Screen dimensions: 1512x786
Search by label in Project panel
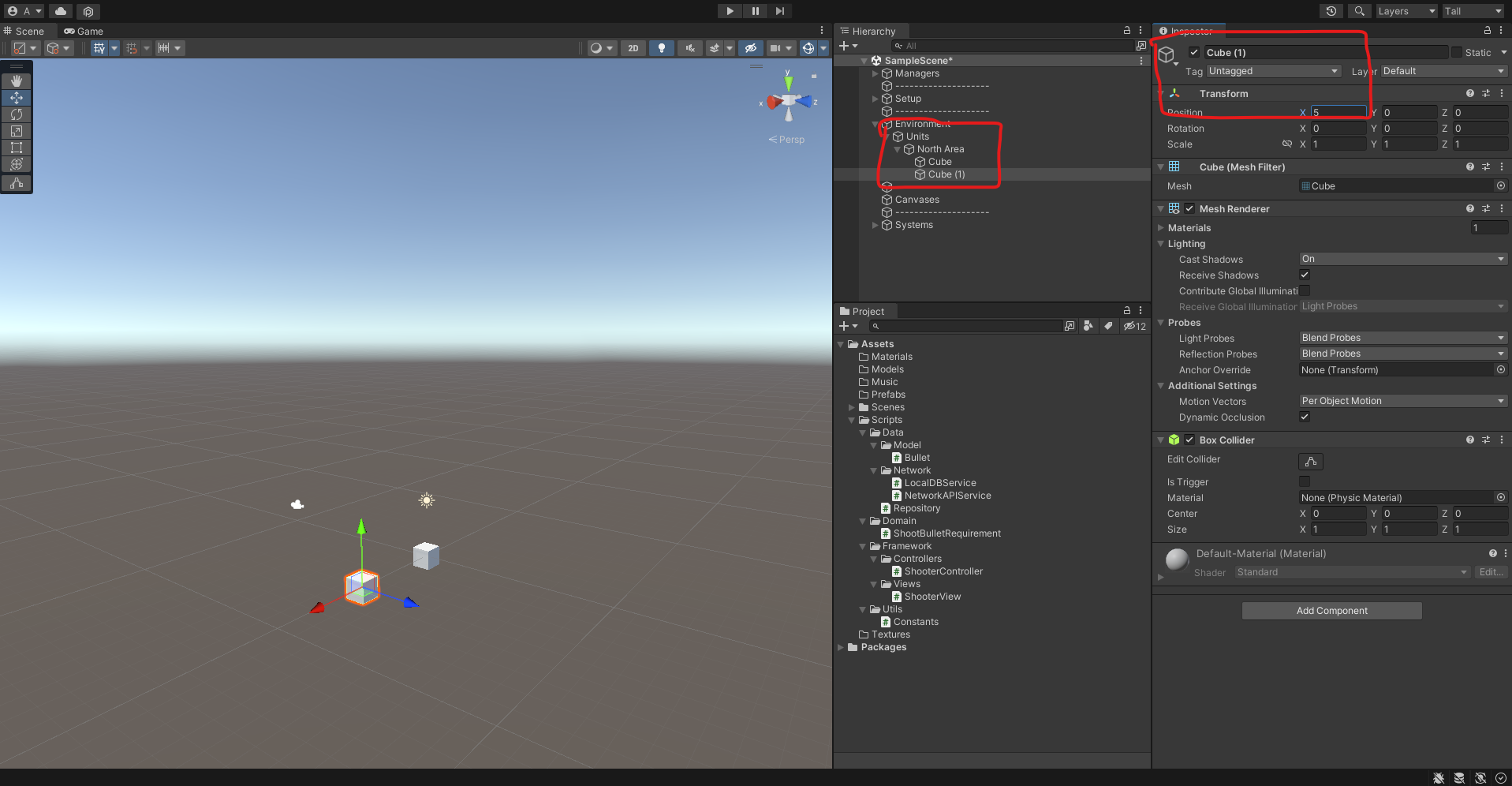click(1108, 326)
